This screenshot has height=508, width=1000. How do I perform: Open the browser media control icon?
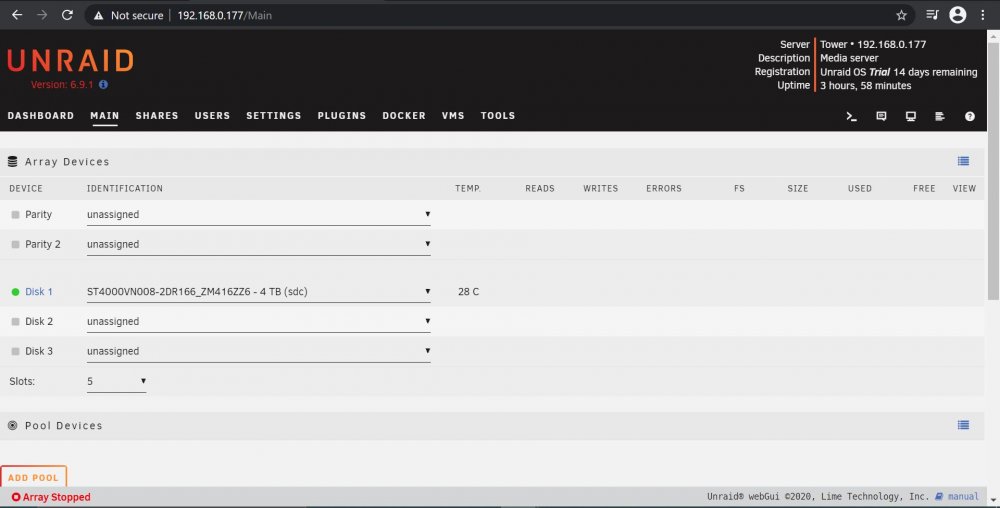tap(932, 15)
